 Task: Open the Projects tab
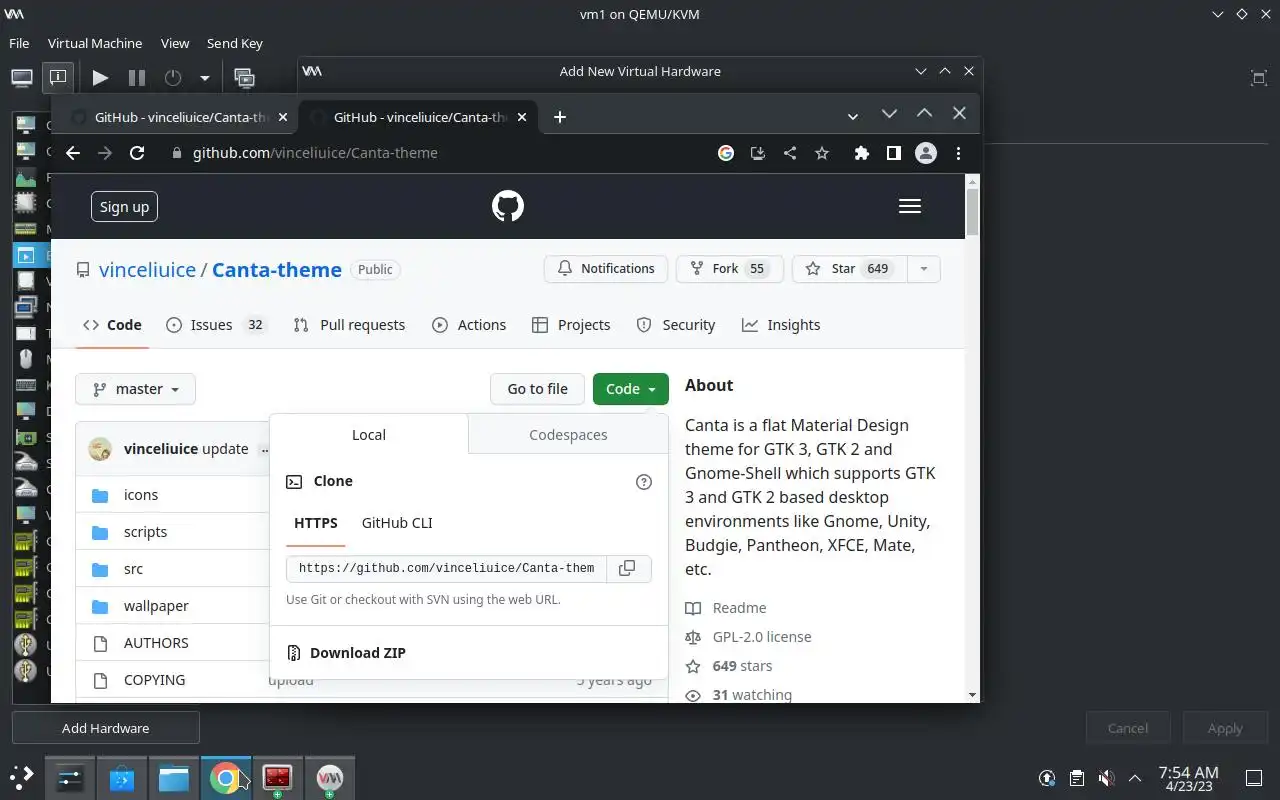(571, 325)
